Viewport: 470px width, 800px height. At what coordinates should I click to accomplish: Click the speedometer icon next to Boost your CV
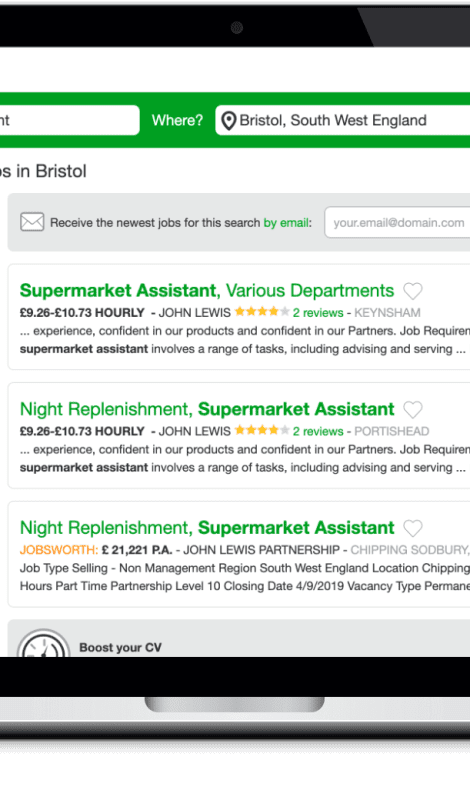point(43,644)
